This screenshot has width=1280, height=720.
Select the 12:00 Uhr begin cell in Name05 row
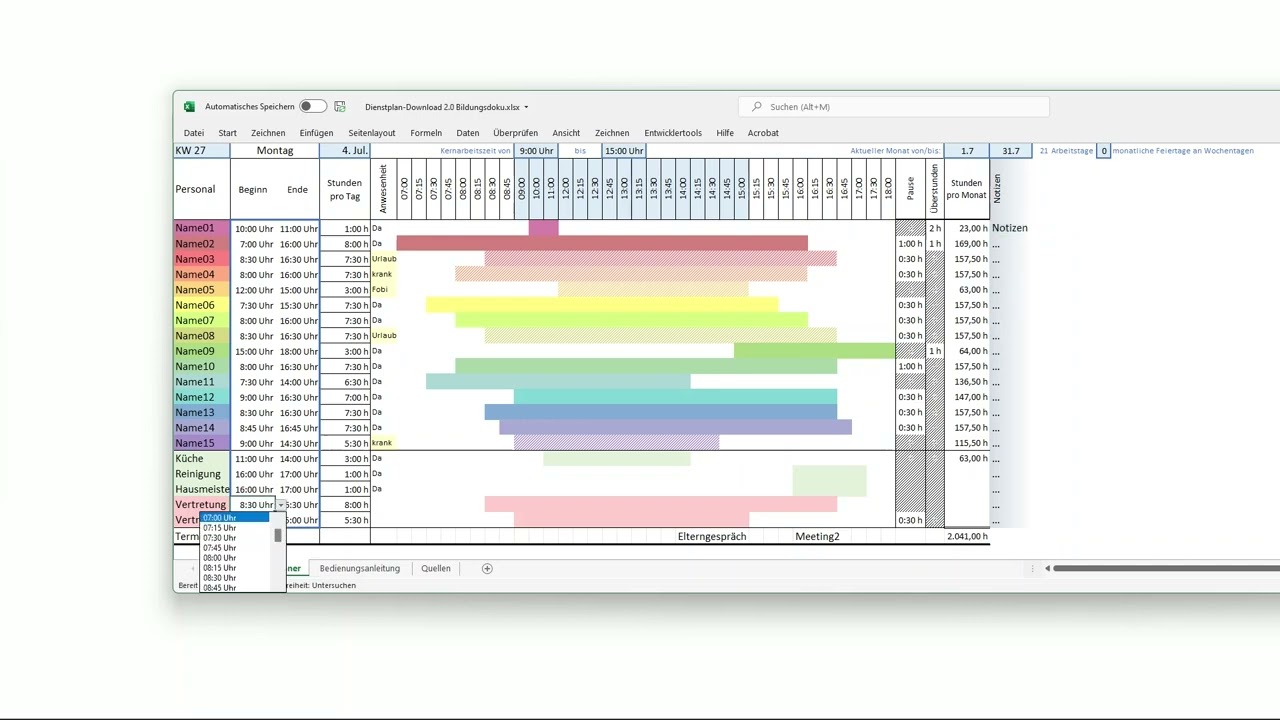(x=254, y=290)
